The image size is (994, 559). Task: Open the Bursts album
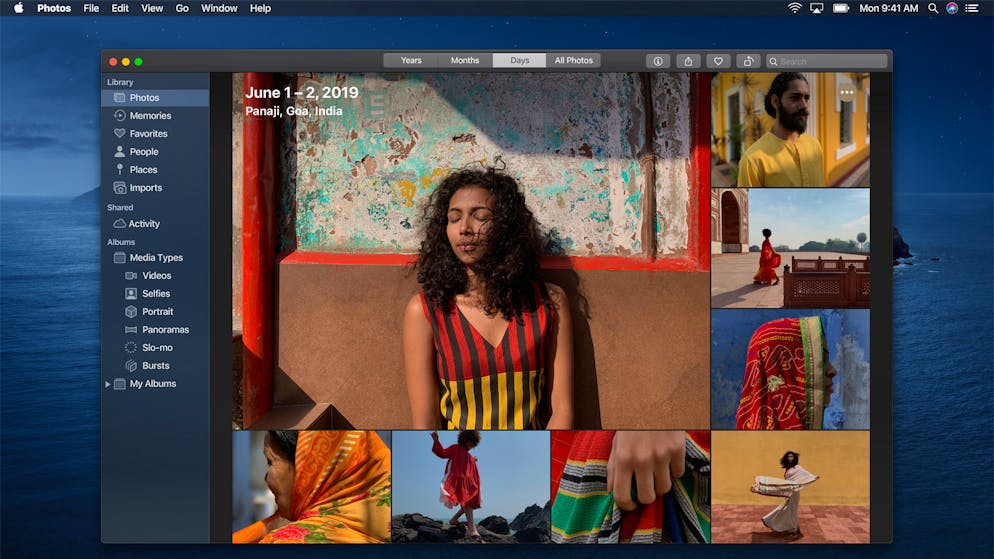coord(155,366)
